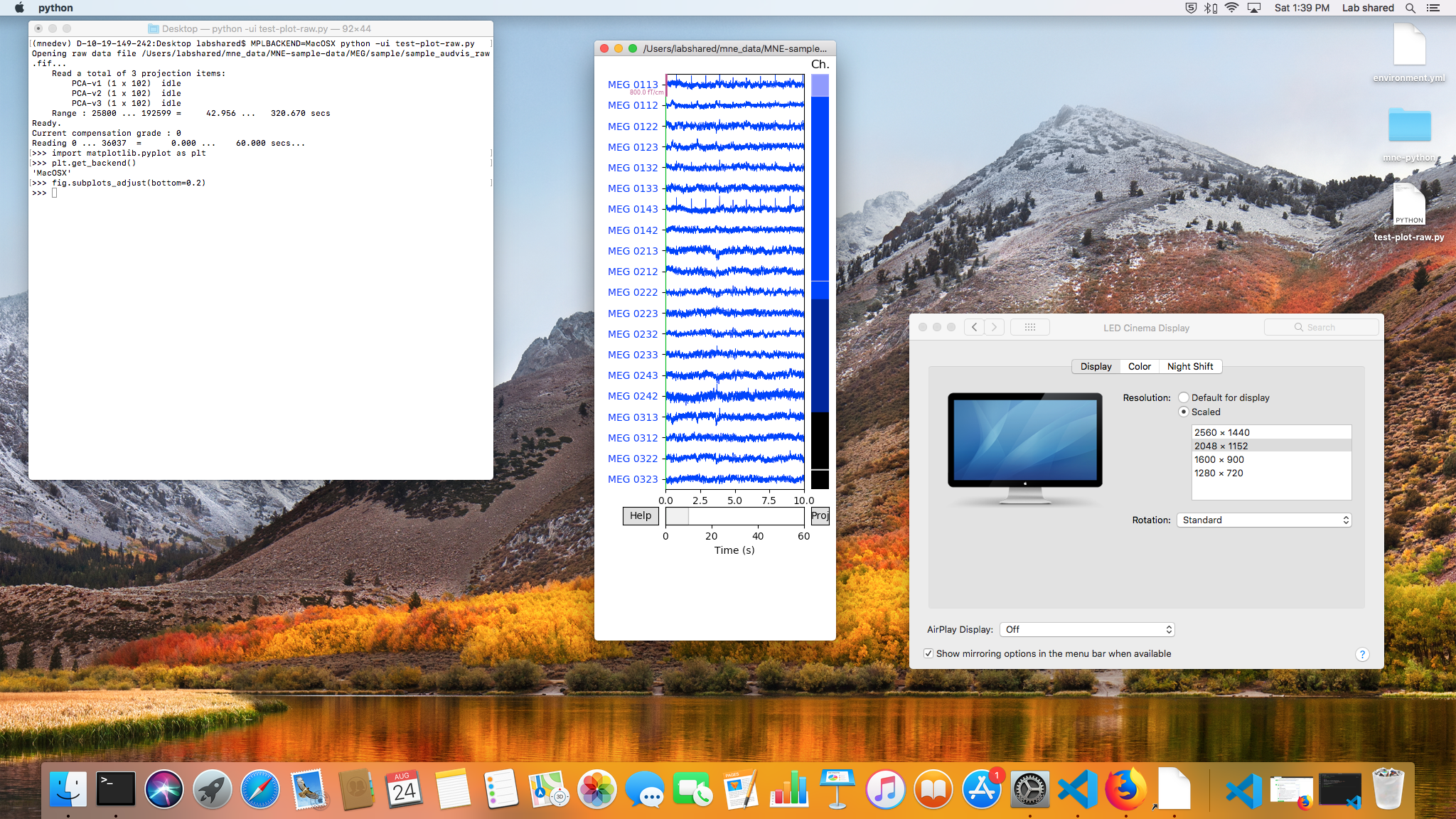
Task: Open the Spotlight search magnifier icon
Action: click(1410, 8)
